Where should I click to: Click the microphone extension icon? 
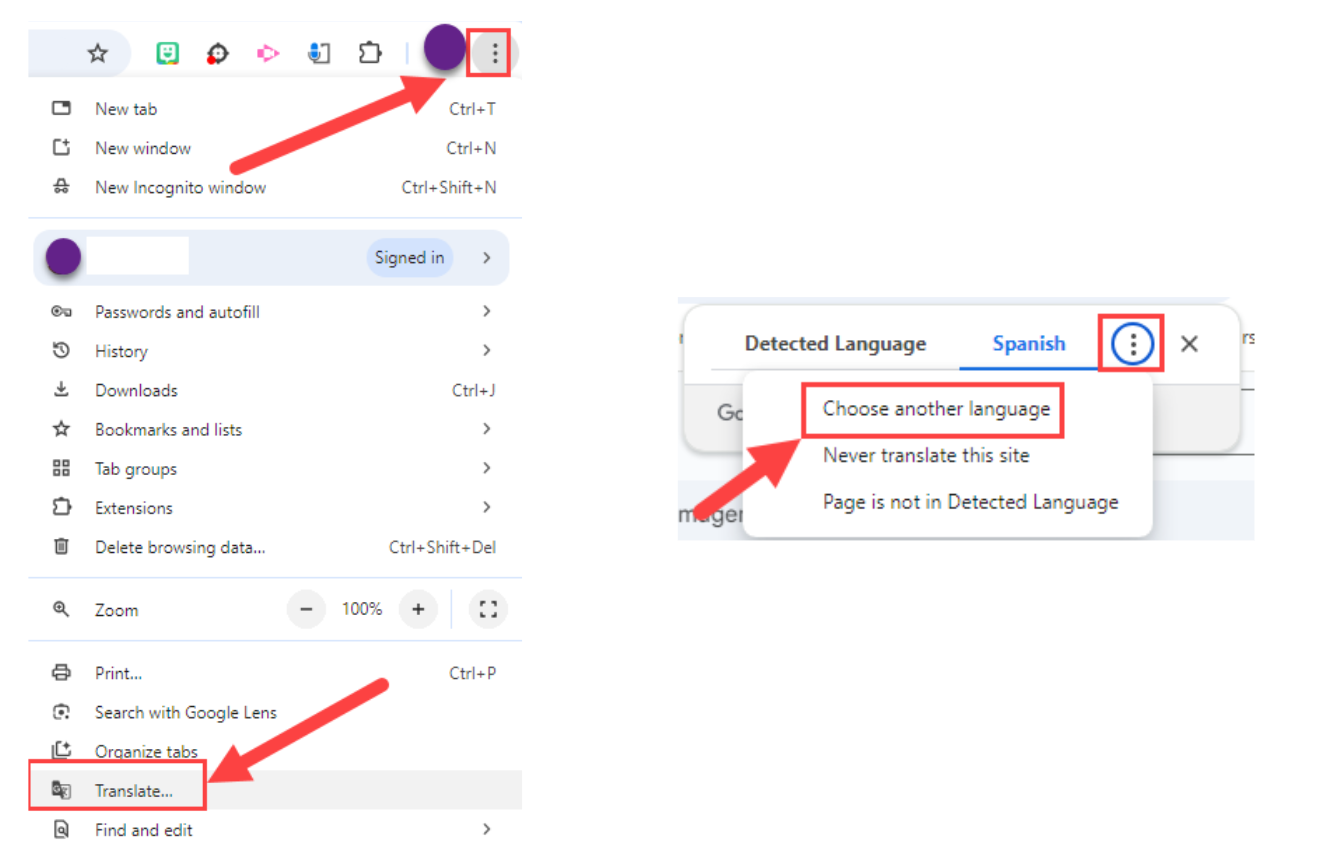[319, 52]
